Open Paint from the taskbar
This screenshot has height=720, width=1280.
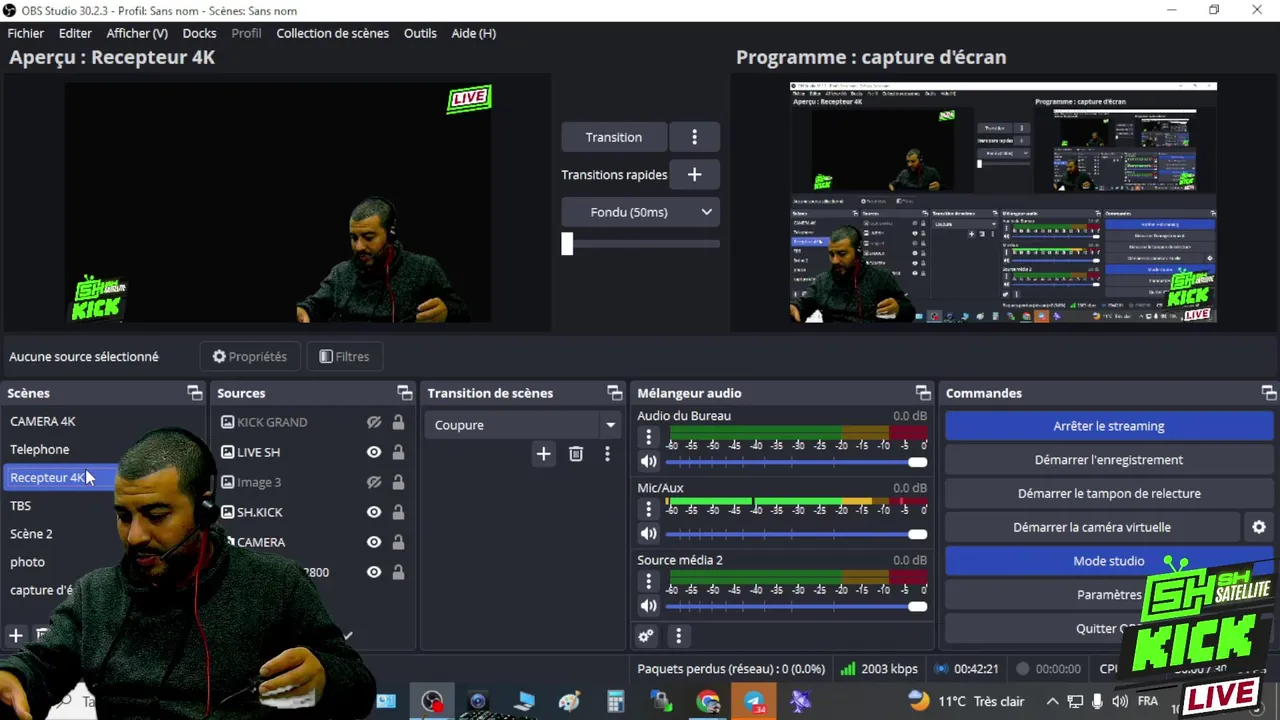click(x=570, y=702)
